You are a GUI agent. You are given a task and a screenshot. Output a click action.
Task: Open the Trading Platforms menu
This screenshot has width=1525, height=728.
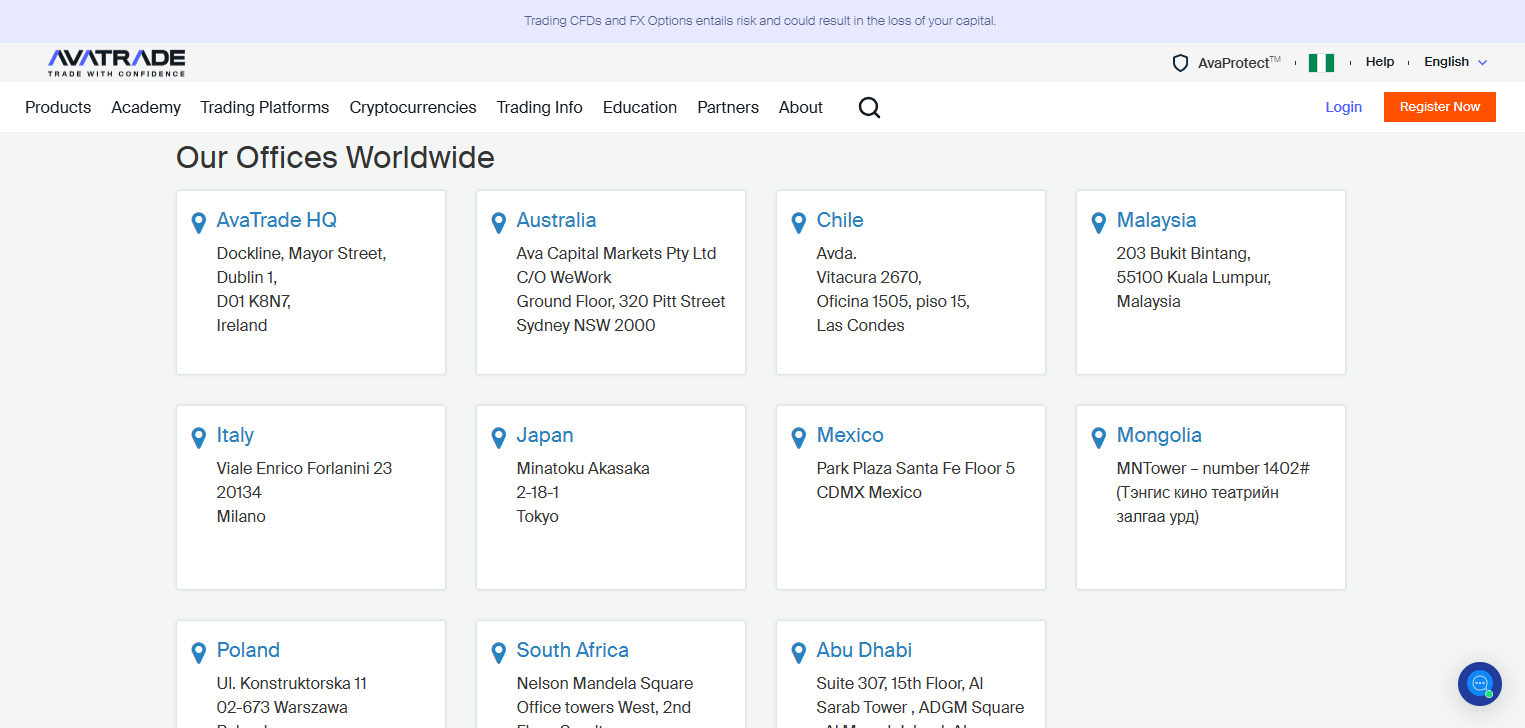click(265, 107)
